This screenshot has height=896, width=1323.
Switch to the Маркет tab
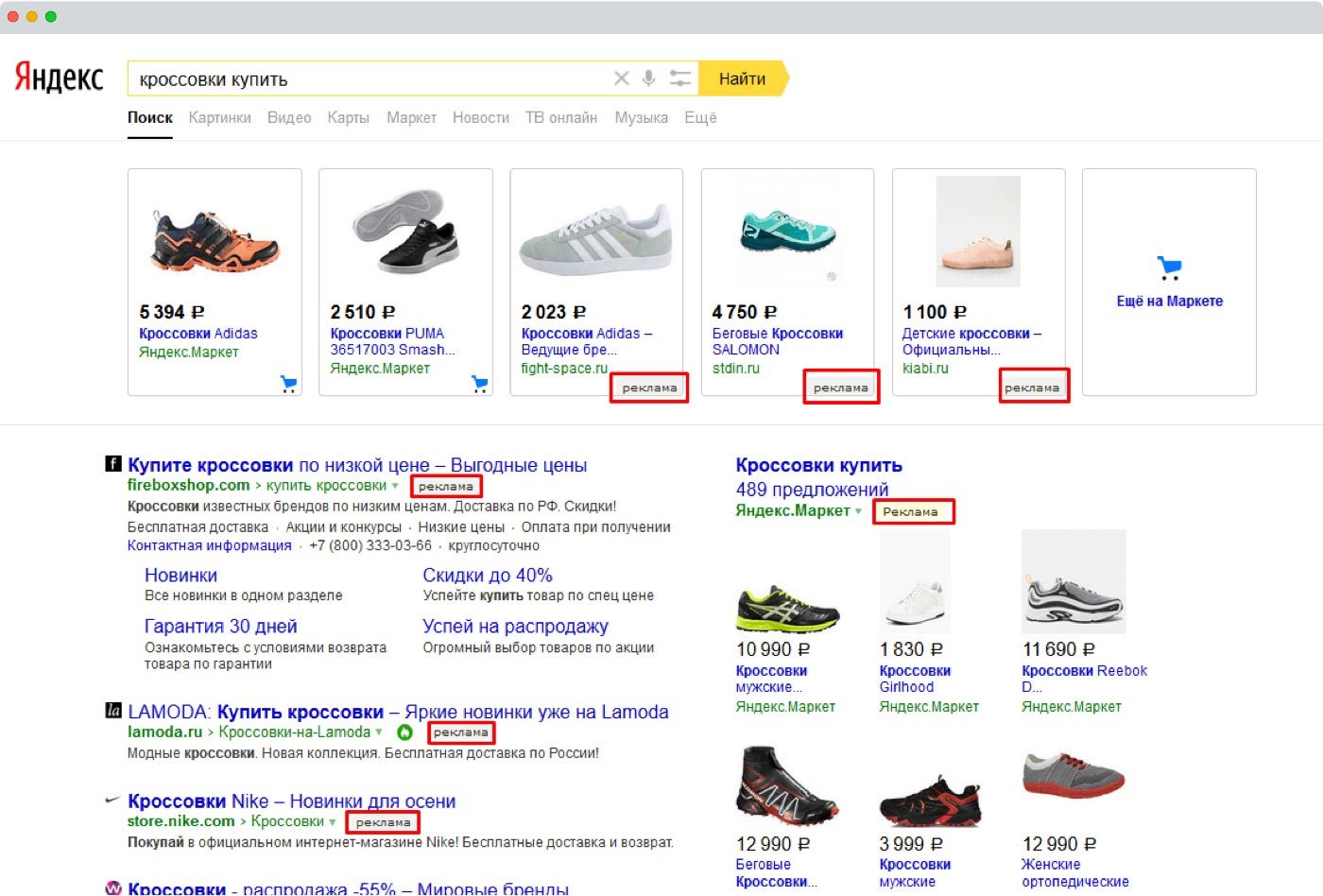[x=411, y=118]
